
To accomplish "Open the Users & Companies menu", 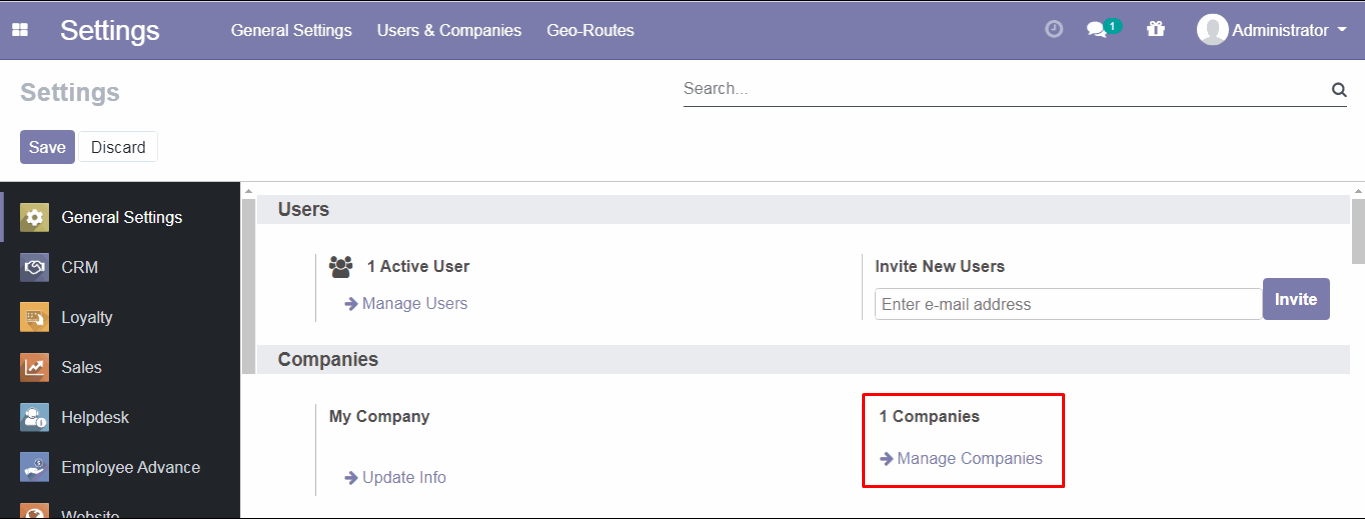I will point(449,30).
